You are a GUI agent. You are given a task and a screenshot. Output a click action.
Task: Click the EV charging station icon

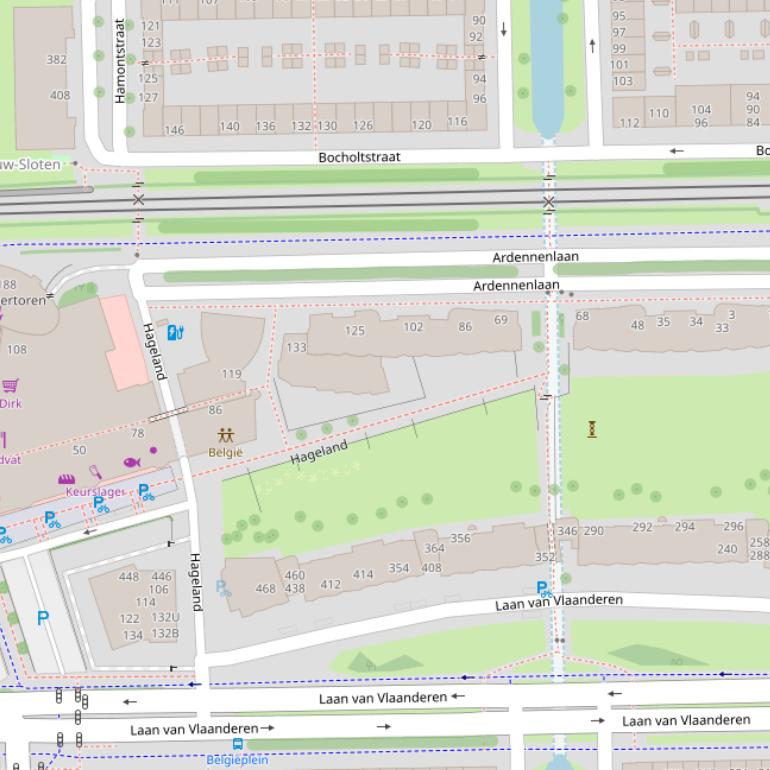click(x=175, y=332)
